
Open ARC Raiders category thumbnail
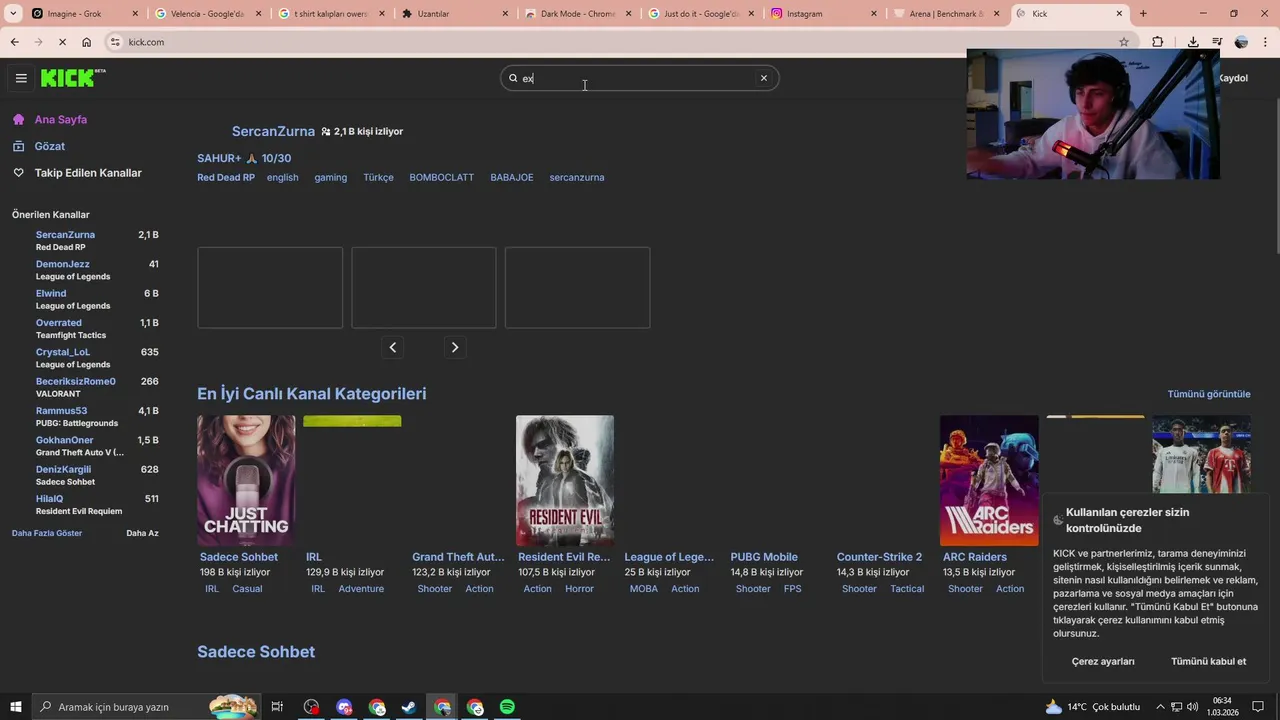pyautogui.click(x=989, y=480)
